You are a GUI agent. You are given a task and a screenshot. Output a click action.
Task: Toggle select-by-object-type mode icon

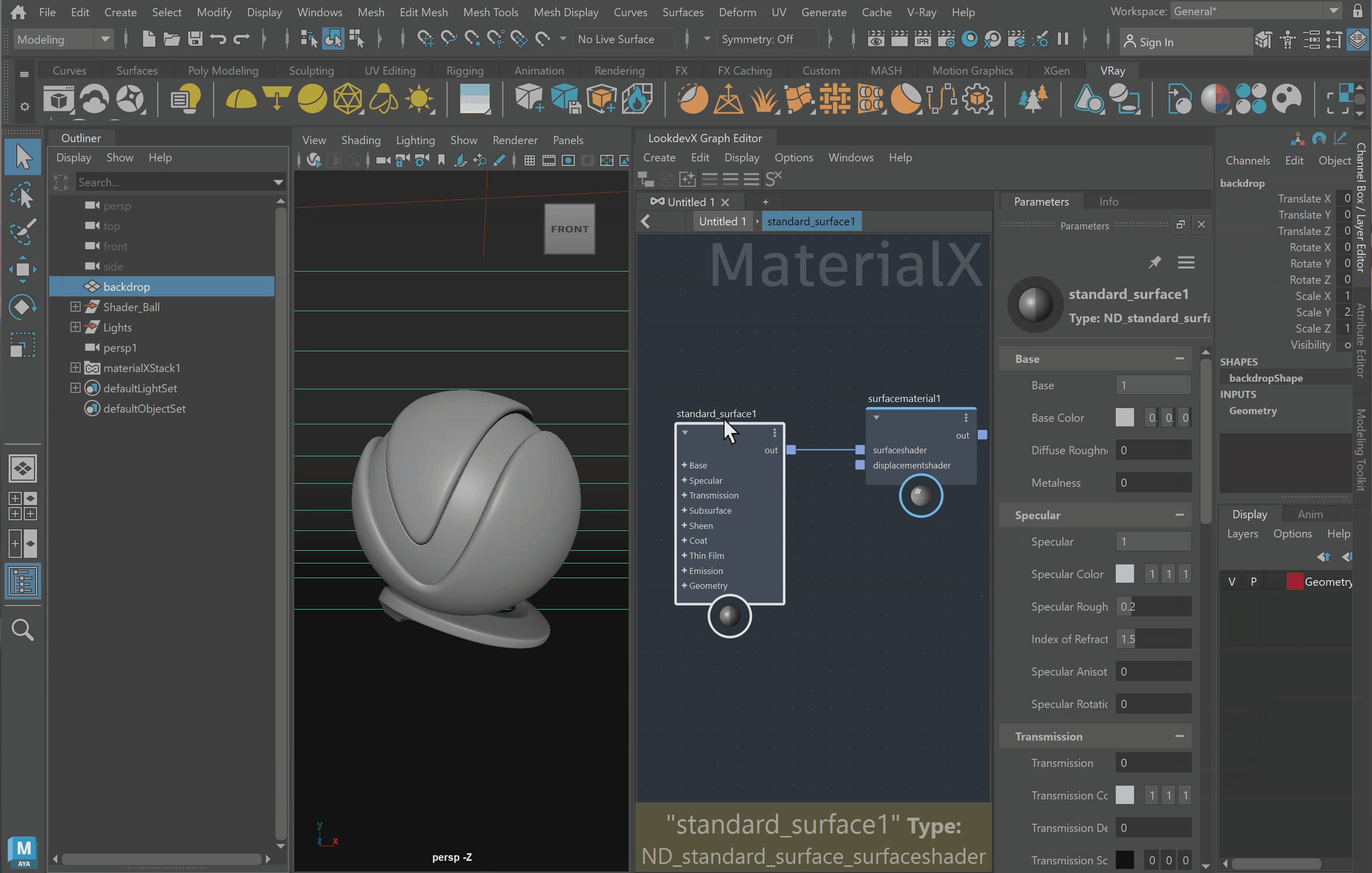pyautogui.click(x=333, y=39)
